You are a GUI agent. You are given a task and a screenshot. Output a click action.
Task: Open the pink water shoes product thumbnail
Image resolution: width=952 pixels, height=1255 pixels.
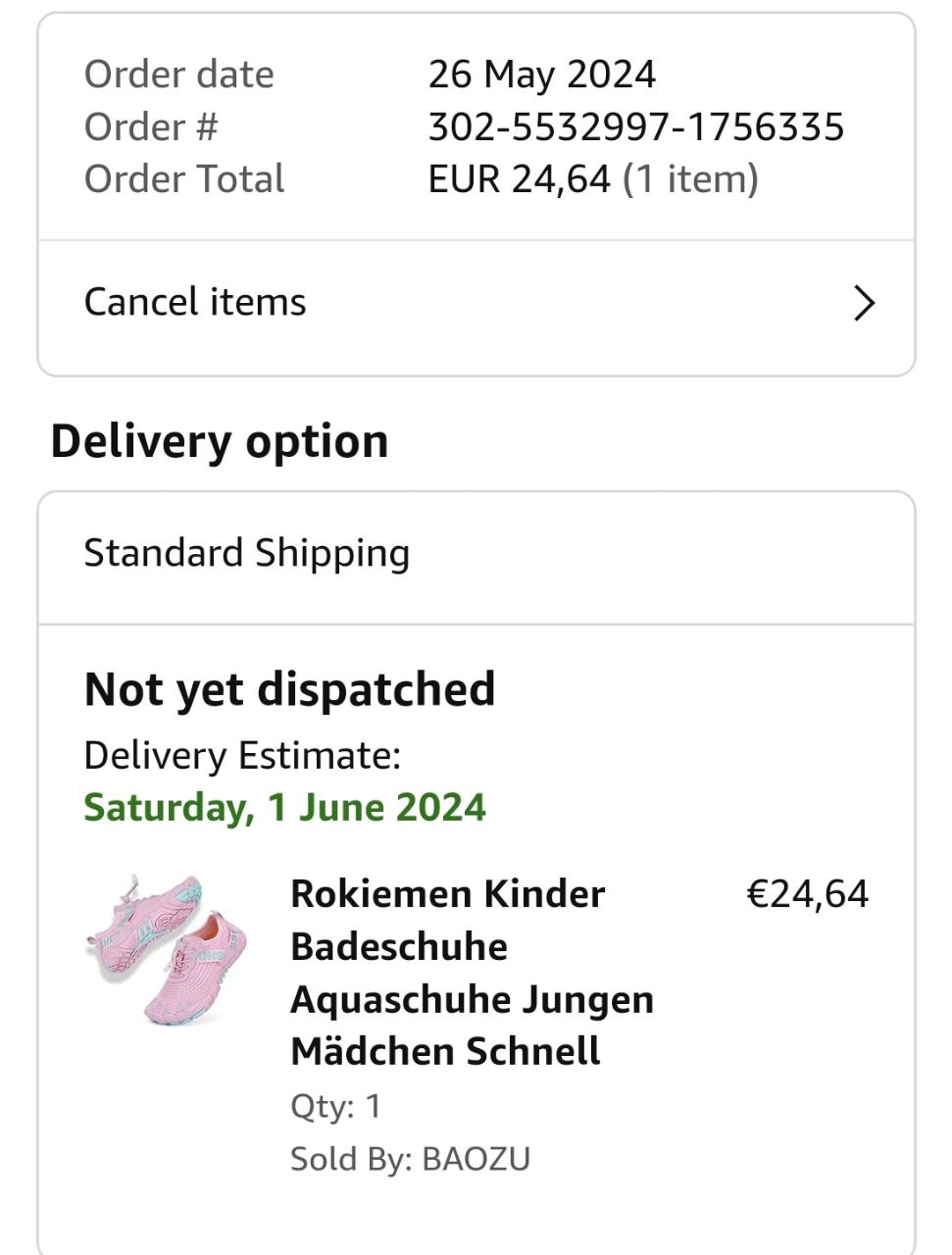pyautogui.click(x=167, y=949)
